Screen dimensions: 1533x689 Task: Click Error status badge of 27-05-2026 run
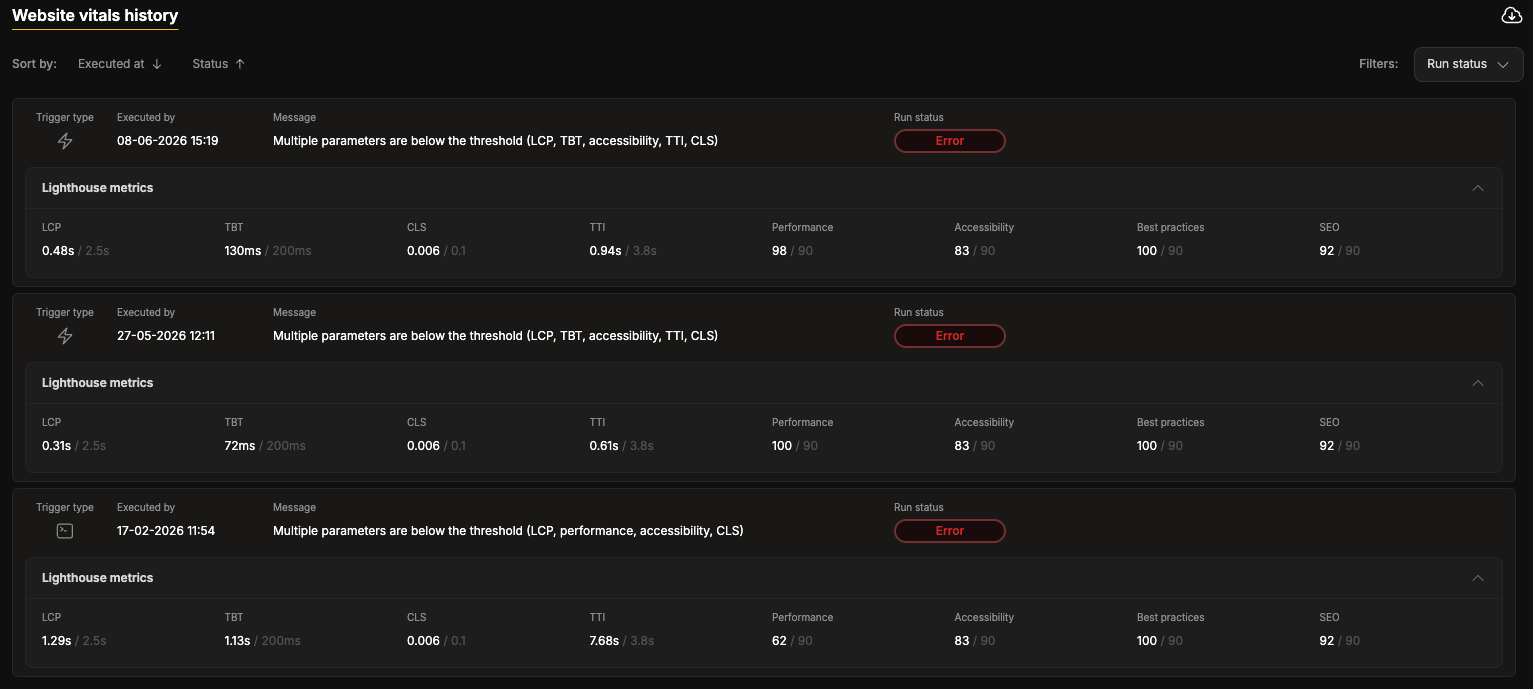coord(949,336)
